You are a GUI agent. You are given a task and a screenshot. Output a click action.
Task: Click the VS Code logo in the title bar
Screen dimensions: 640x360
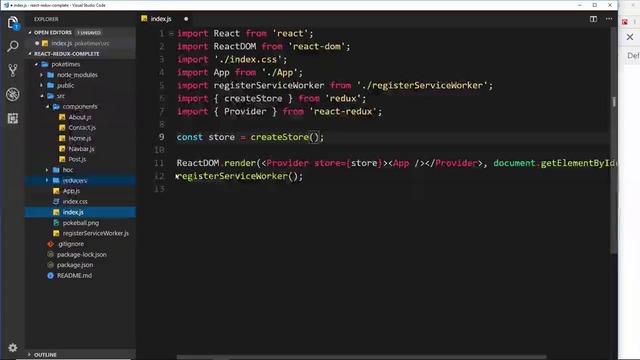click(6, 5)
